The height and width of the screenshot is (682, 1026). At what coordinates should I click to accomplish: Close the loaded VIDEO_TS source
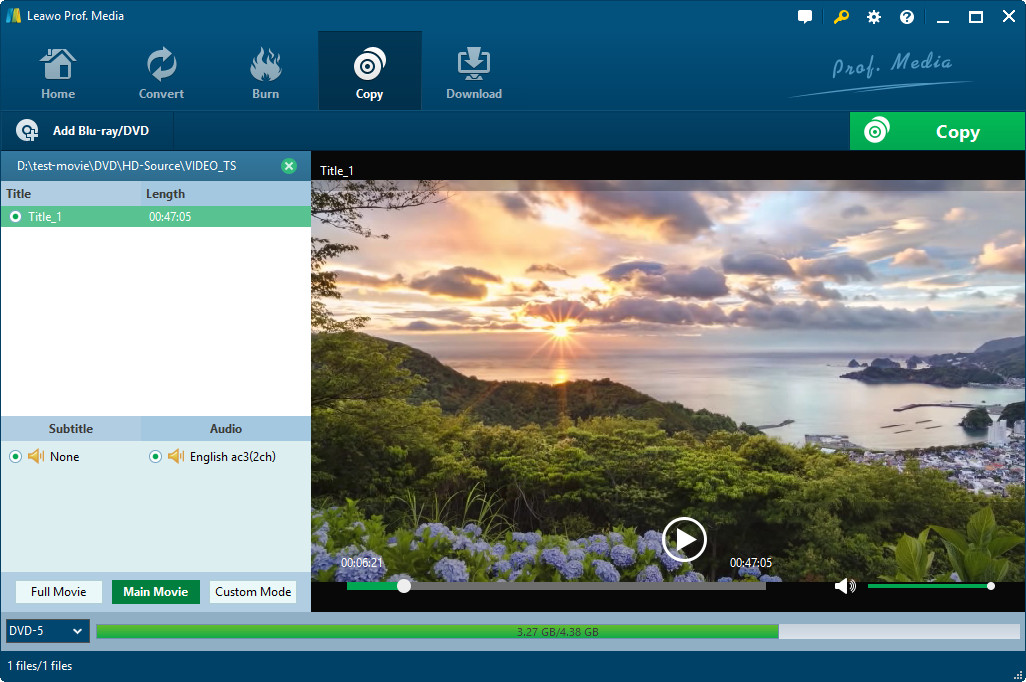click(x=289, y=166)
